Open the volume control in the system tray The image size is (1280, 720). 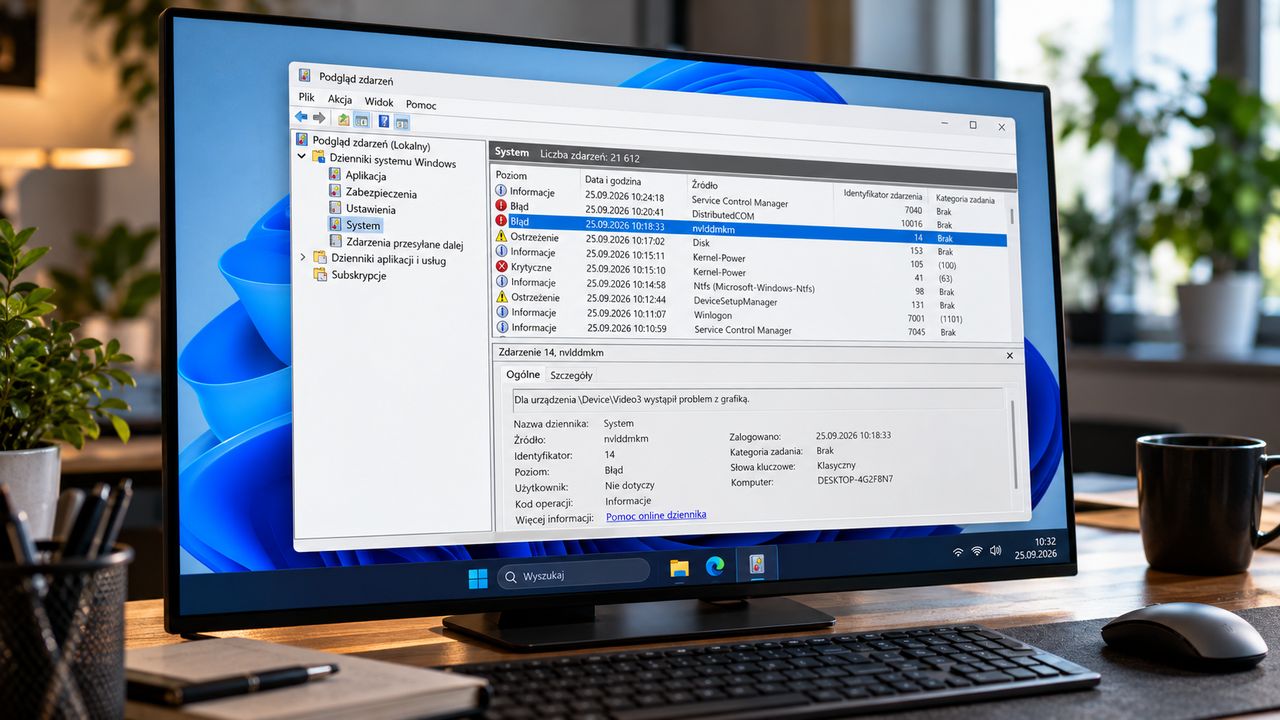[995, 551]
